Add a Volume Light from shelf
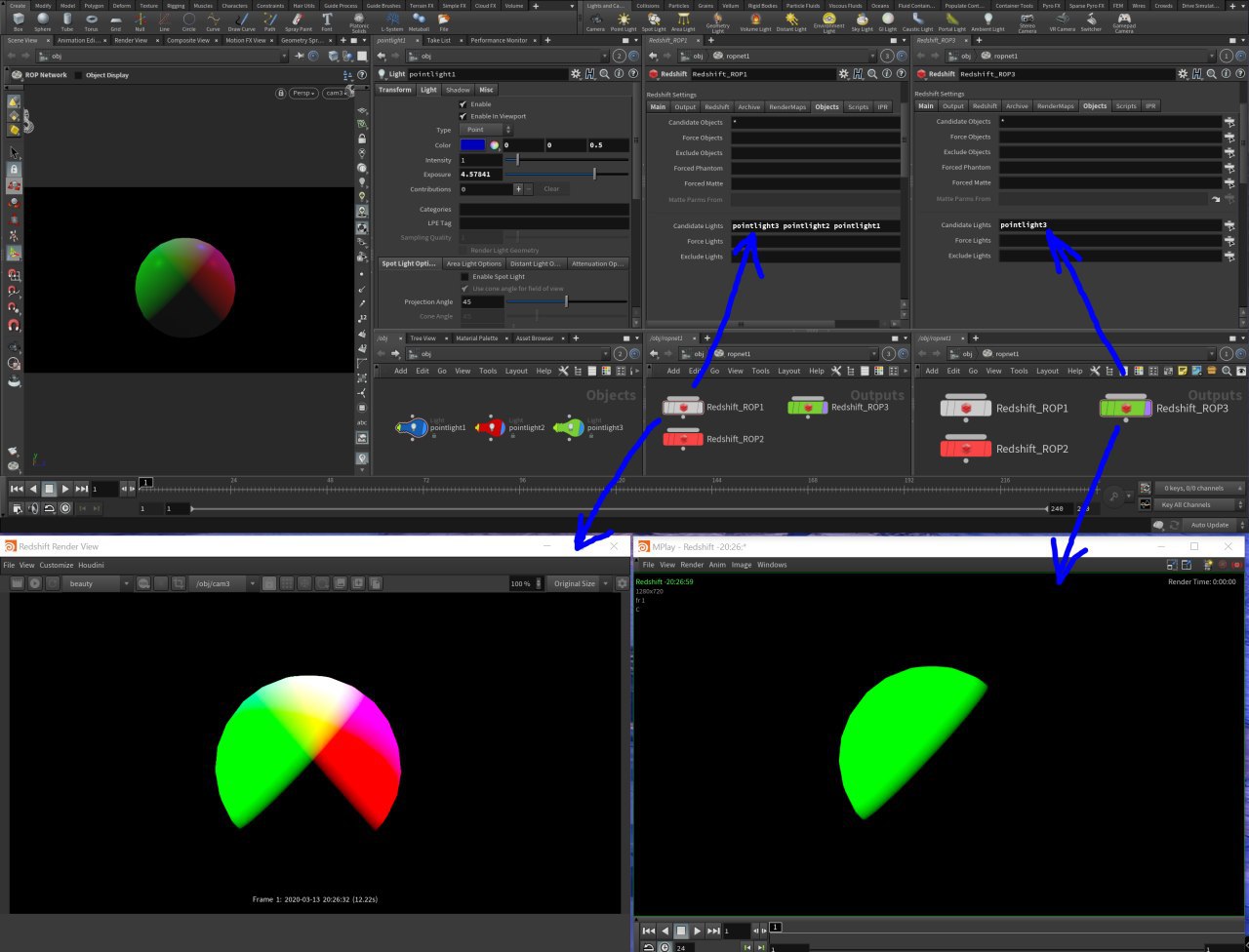 [x=755, y=21]
